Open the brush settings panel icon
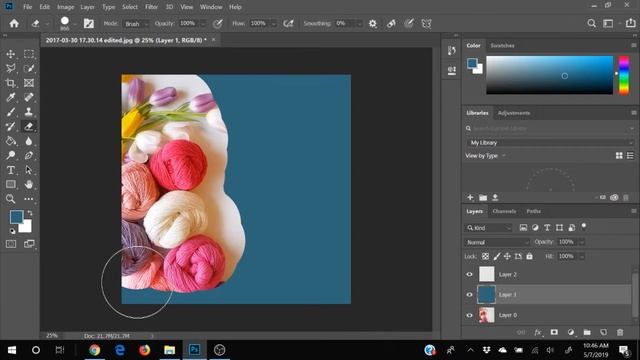This screenshot has width=640, height=360. tap(89, 24)
